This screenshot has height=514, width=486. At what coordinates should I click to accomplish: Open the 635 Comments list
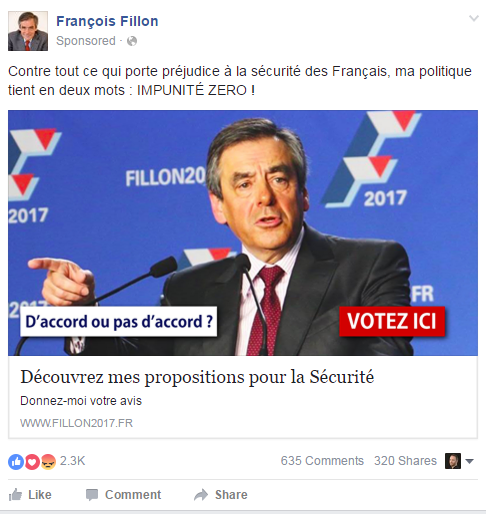coord(322,461)
